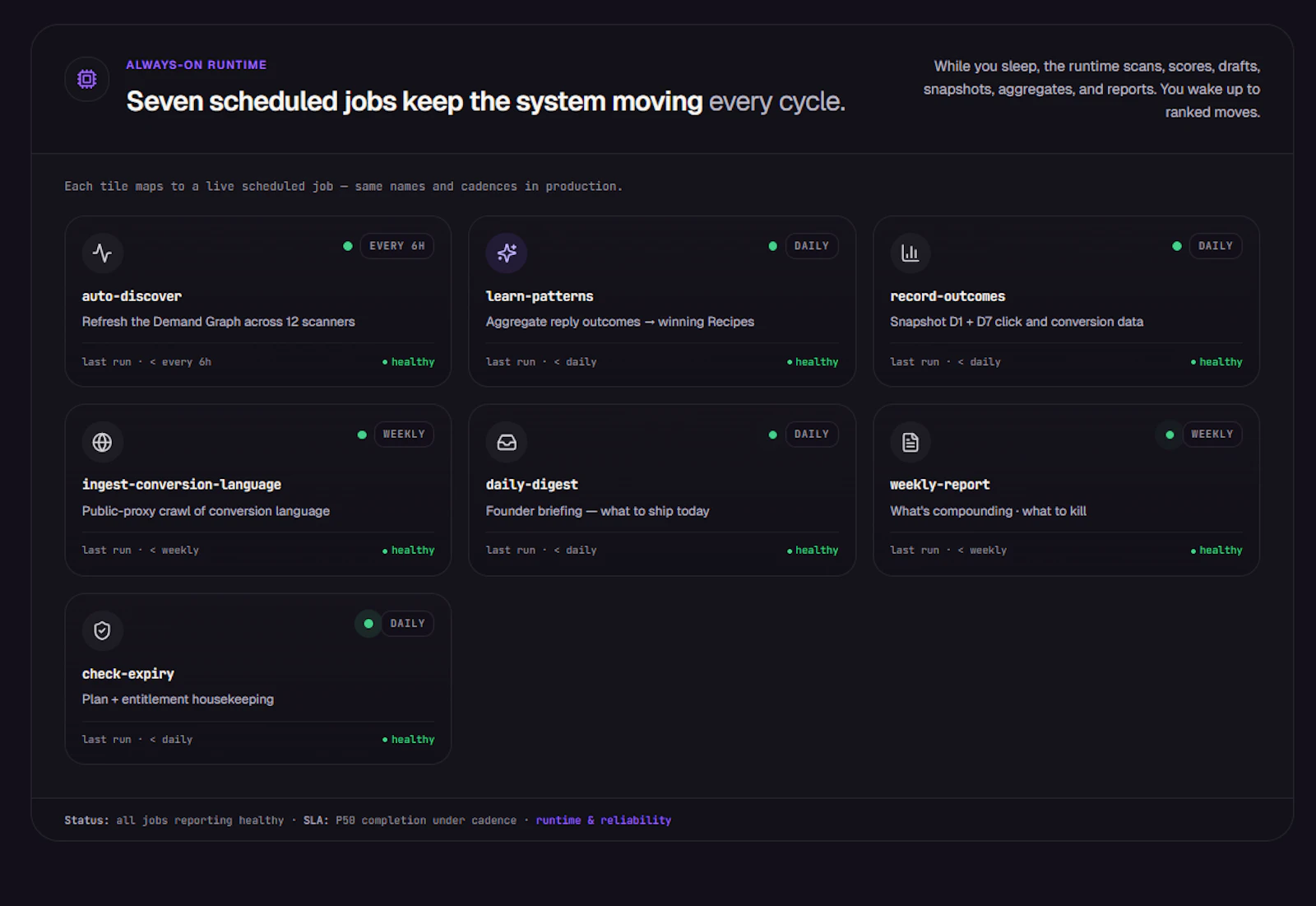The image size is (1316, 906).
Task: Open the runtime & reliability link
Action: point(604,820)
